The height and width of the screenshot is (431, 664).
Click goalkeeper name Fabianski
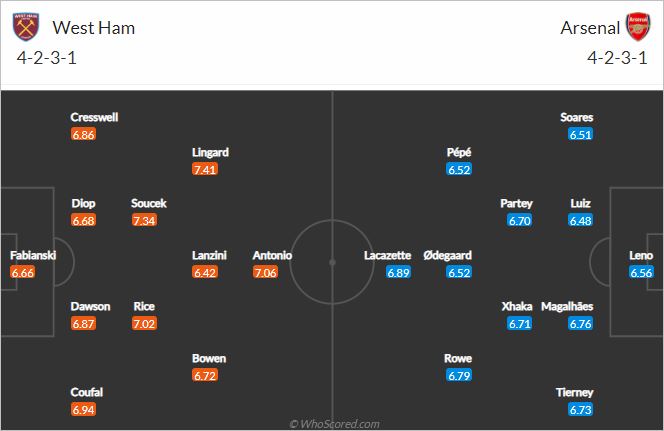point(33,255)
